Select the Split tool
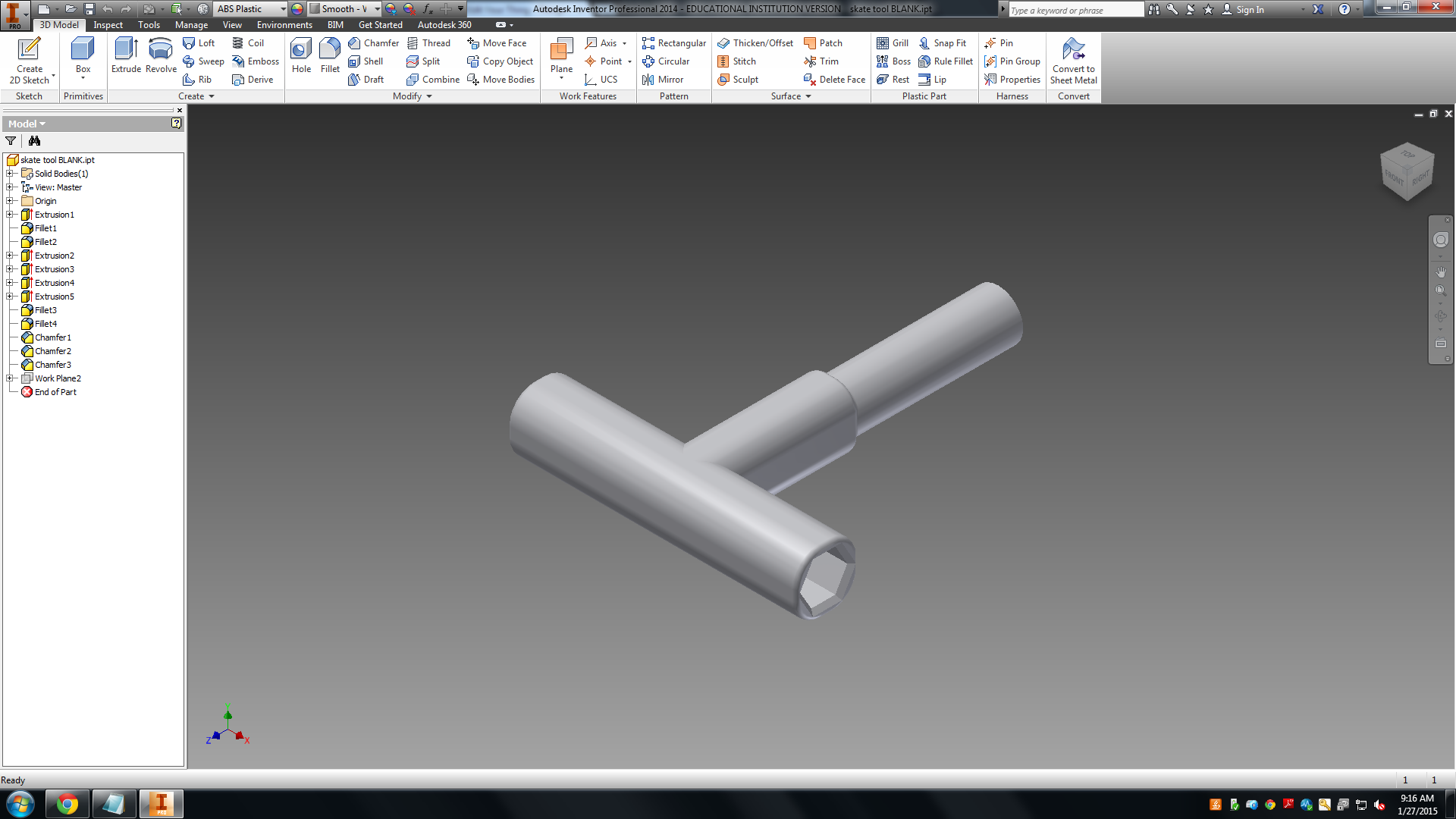1456x819 pixels. pos(423,61)
